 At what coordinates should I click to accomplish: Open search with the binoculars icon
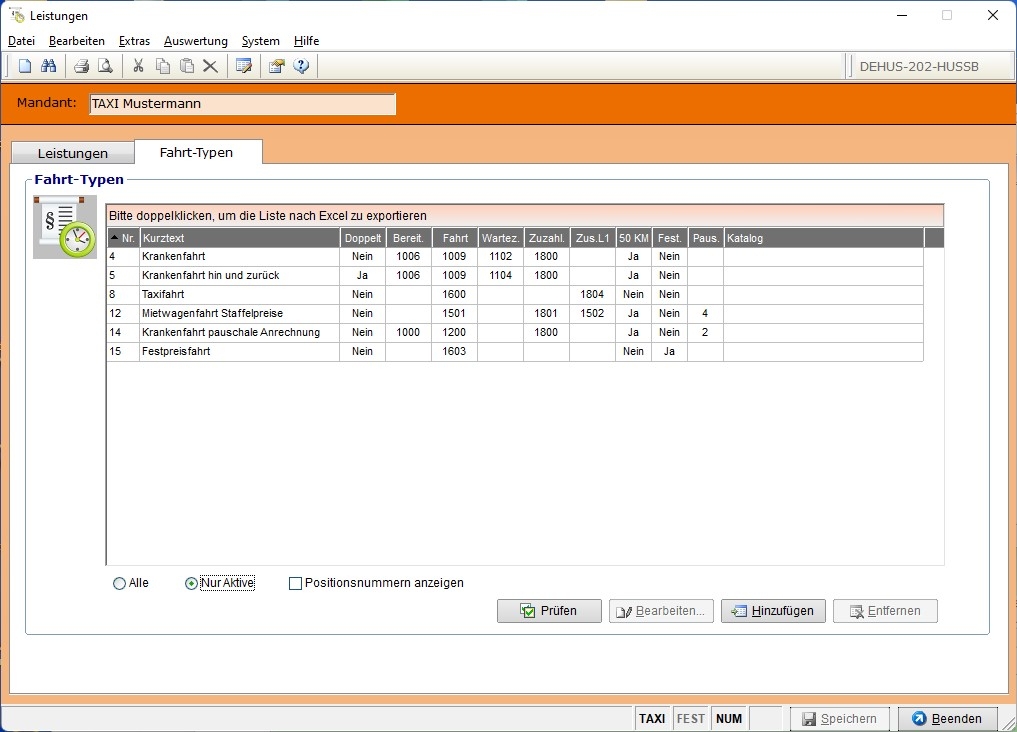tap(49, 66)
